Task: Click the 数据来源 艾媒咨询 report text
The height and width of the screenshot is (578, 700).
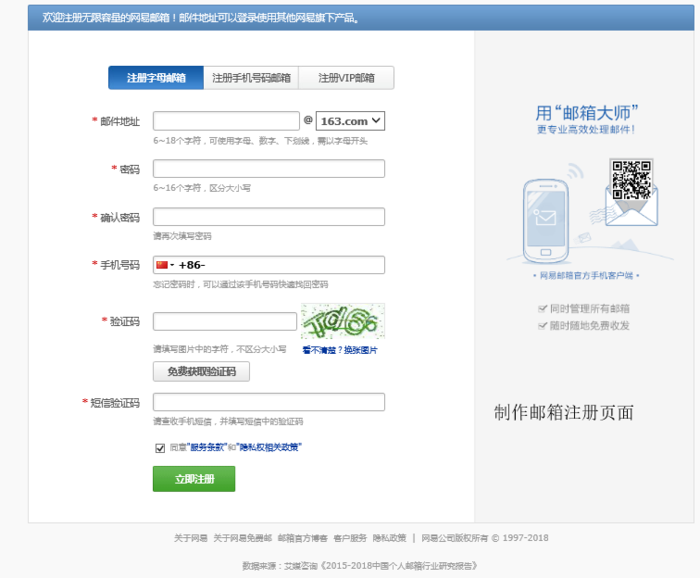Action: (x=360, y=566)
